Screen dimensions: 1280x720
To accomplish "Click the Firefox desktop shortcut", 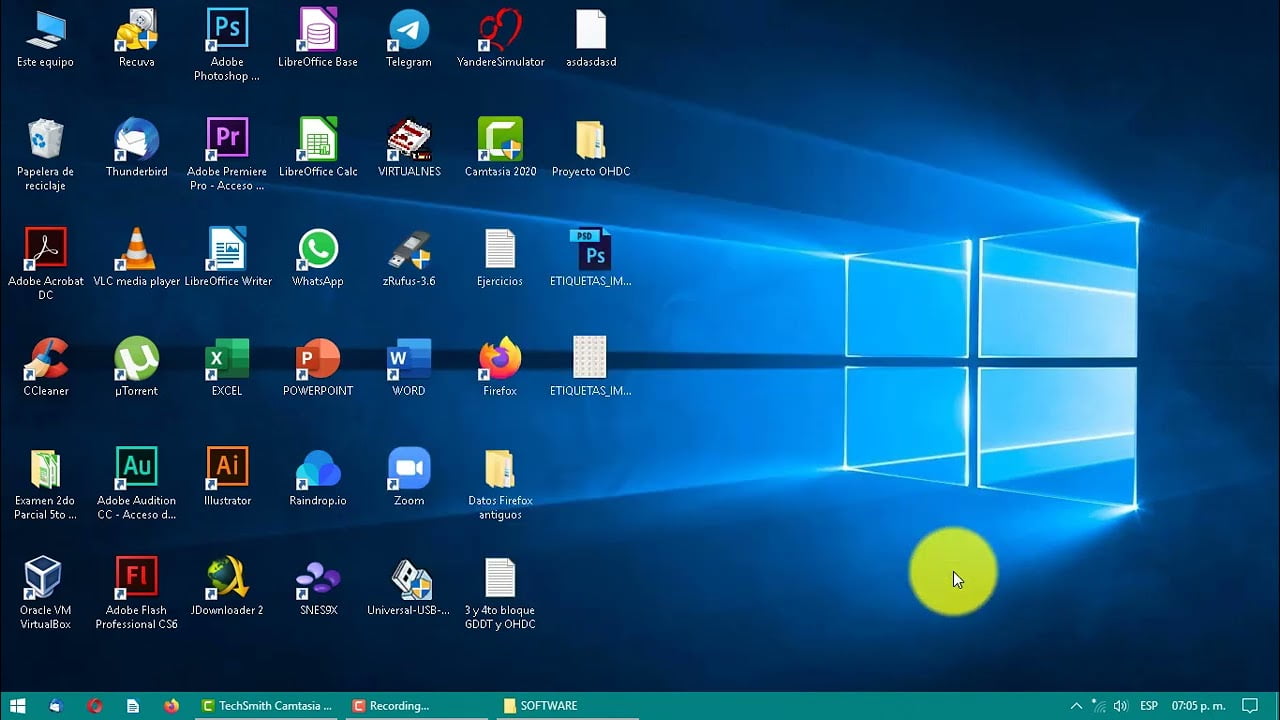I will [x=500, y=367].
